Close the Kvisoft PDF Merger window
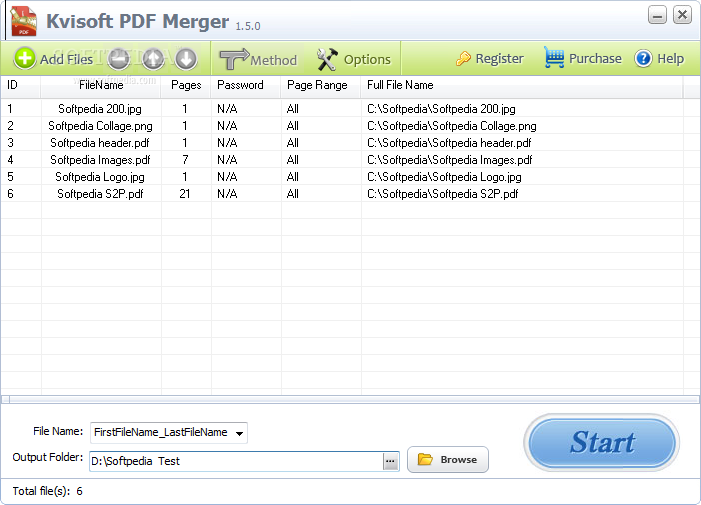Screen dimensions: 701x505 pyautogui.click(x=682, y=15)
